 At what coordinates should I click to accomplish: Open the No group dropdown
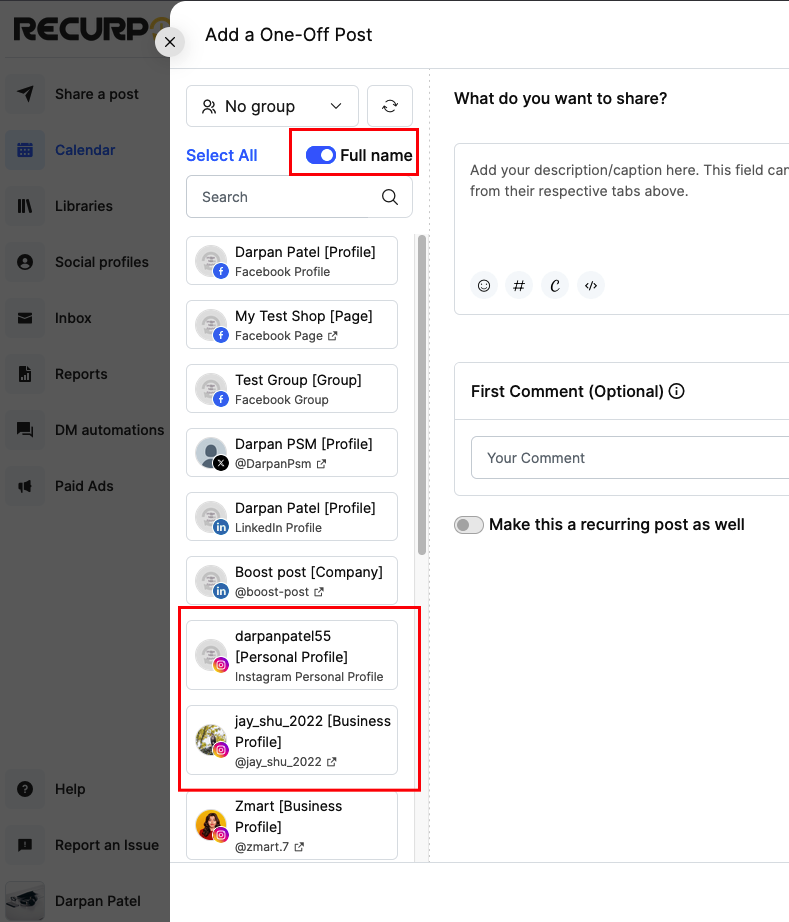(272, 106)
